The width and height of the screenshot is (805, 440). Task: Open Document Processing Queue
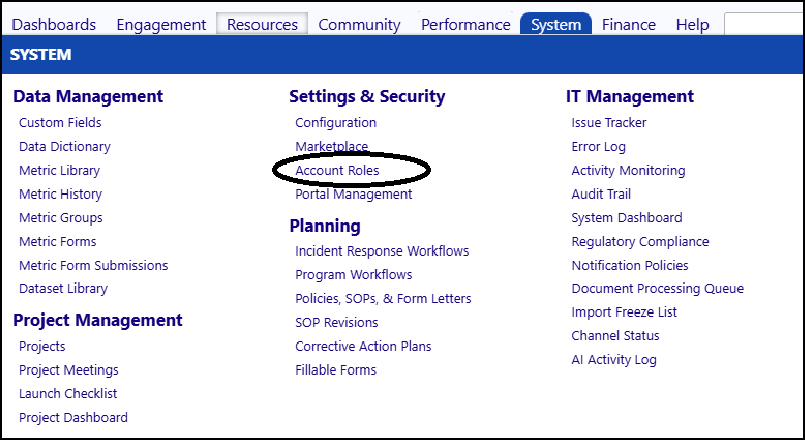pos(658,289)
